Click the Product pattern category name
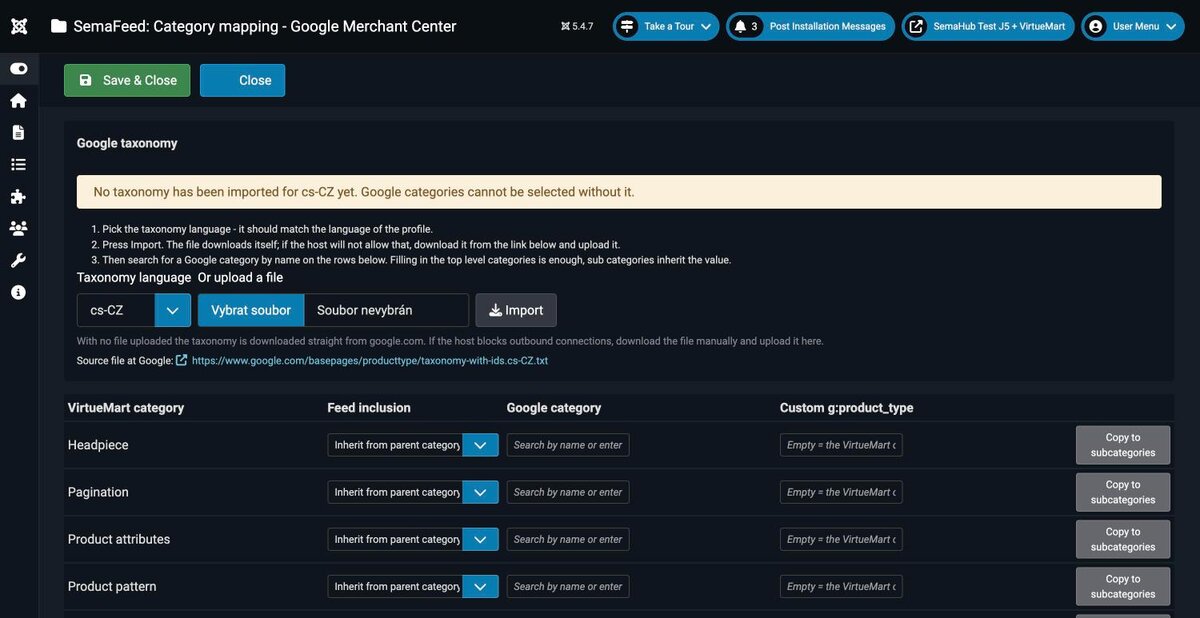The image size is (1200, 618). [112, 586]
